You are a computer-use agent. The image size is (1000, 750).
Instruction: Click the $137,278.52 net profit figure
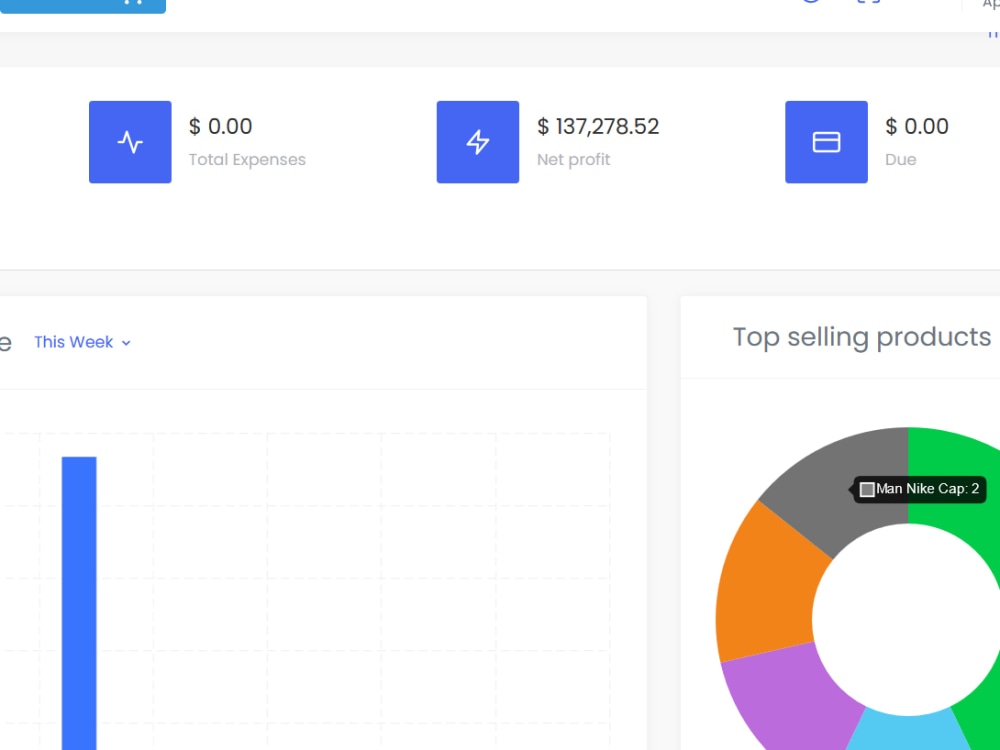click(598, 126)
